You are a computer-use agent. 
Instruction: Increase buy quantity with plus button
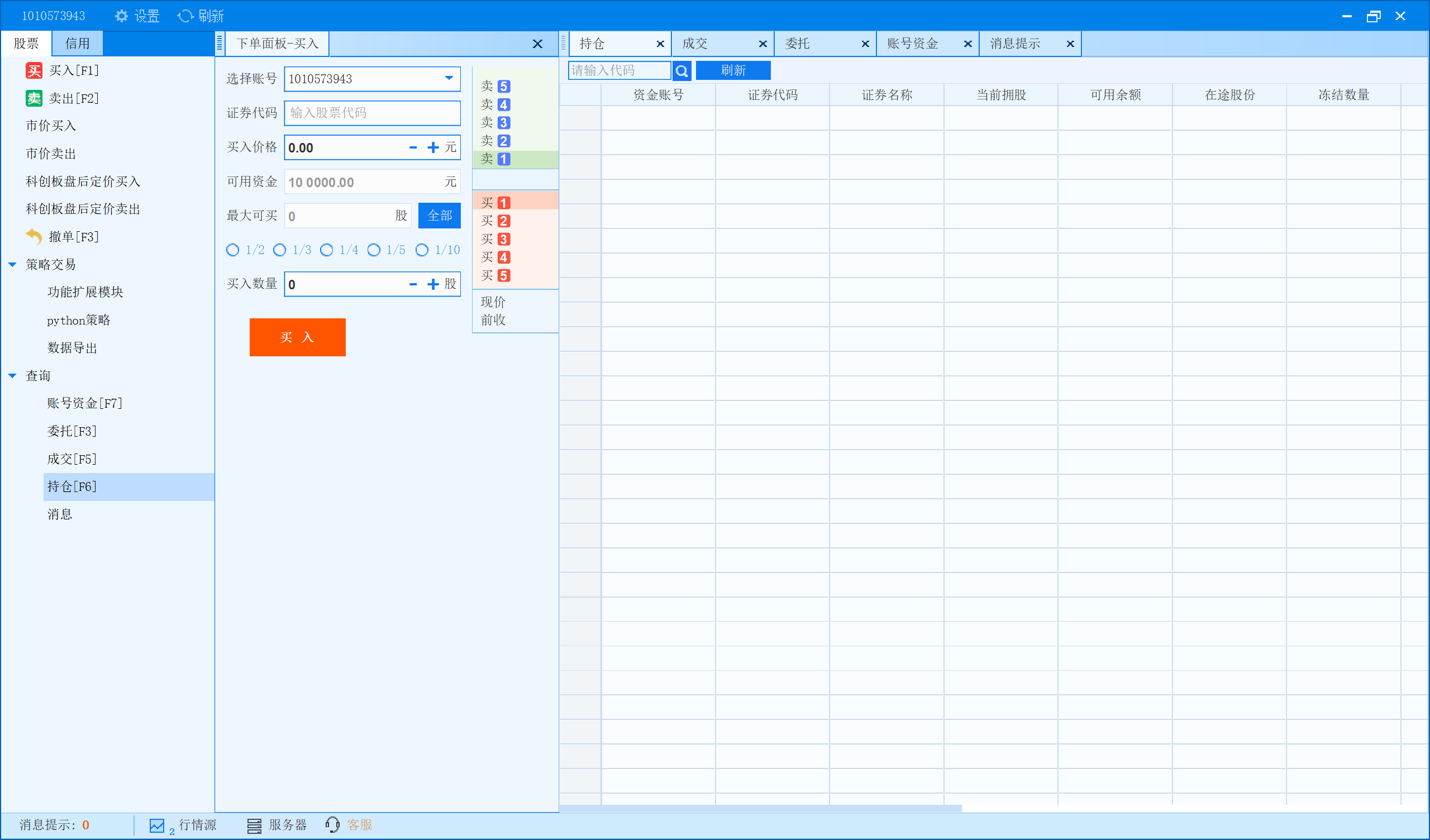tap(433, 284)
